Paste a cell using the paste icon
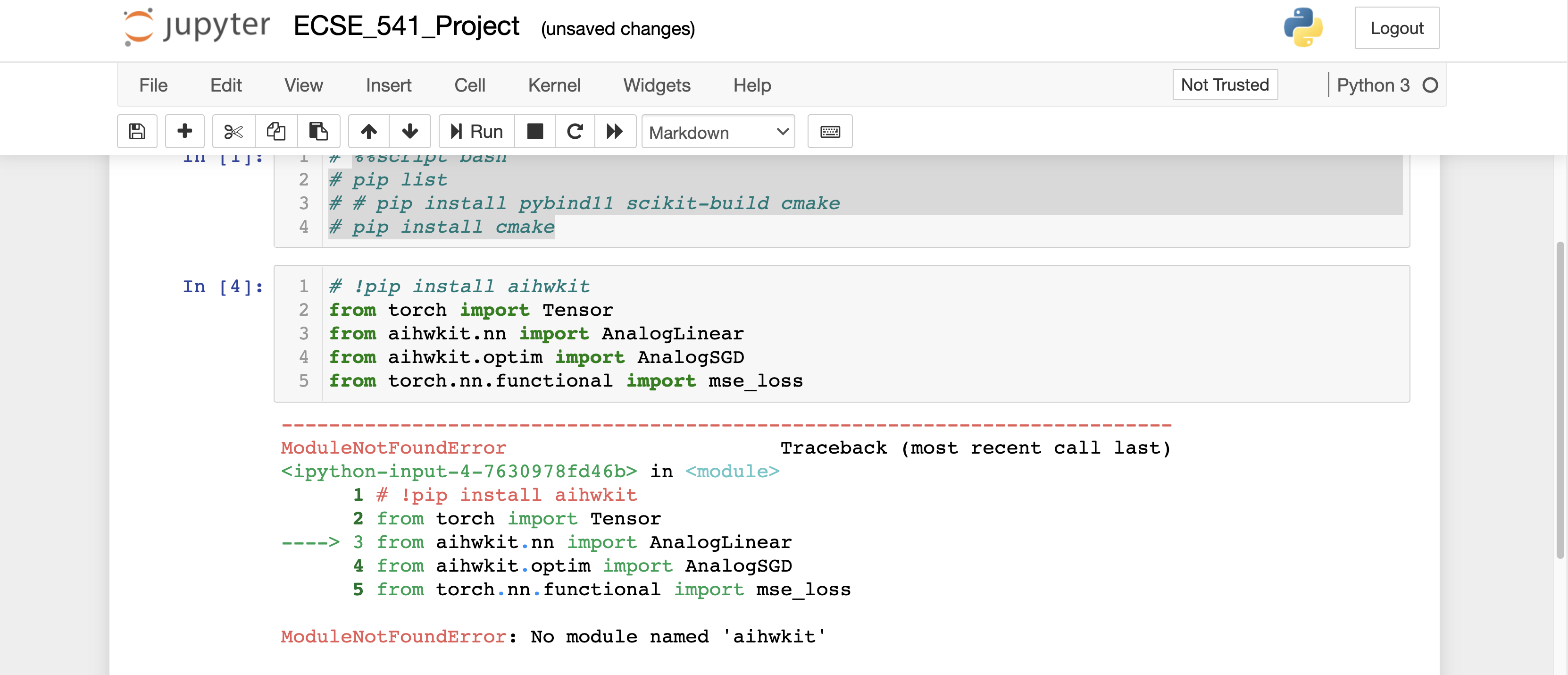Image resolution: width=1568 pixels, height=675 pixels. pyautogui.click(x=319, y=132)
